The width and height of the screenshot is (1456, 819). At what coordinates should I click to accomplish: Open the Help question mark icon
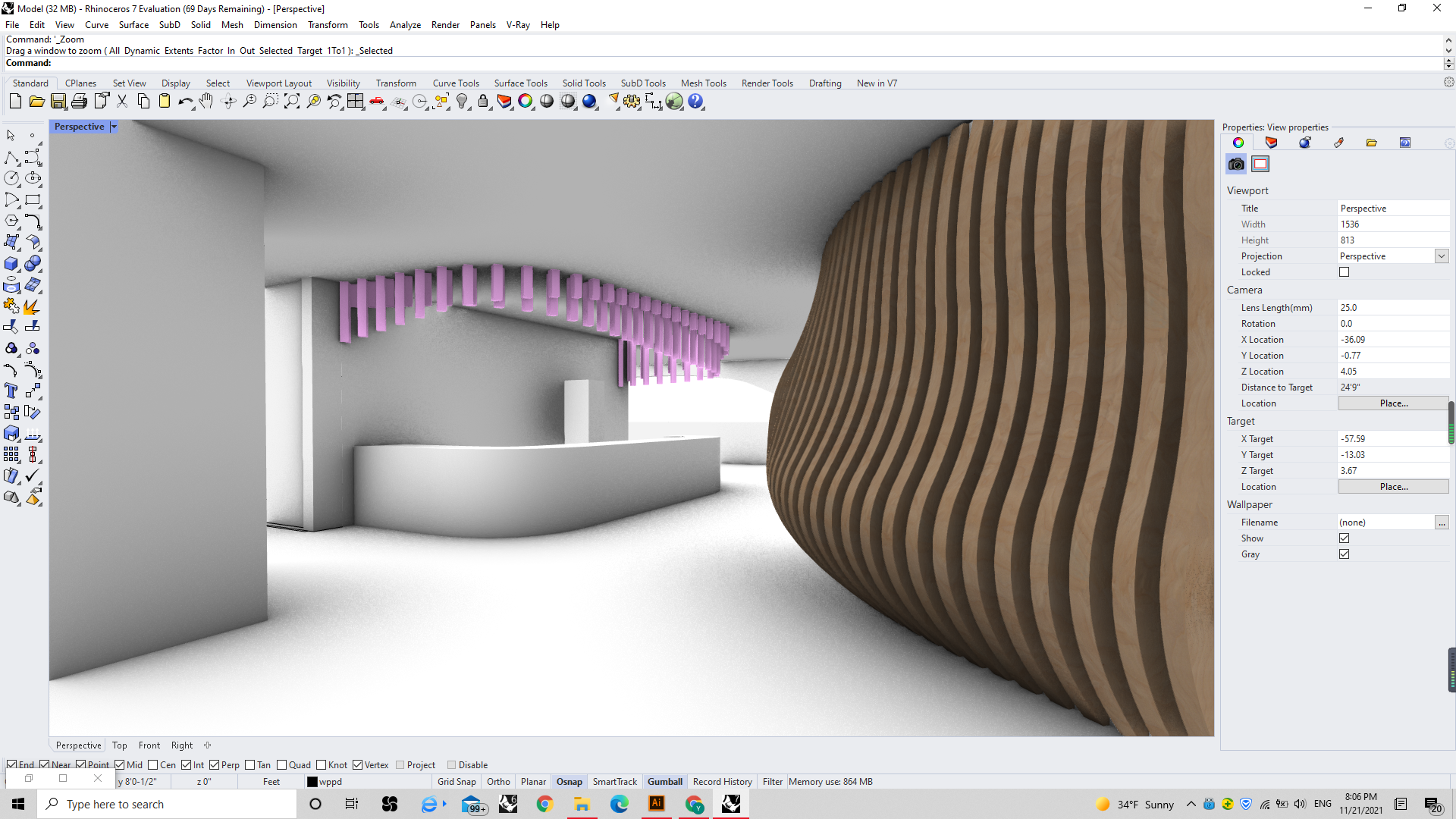[x=695, y=102]
